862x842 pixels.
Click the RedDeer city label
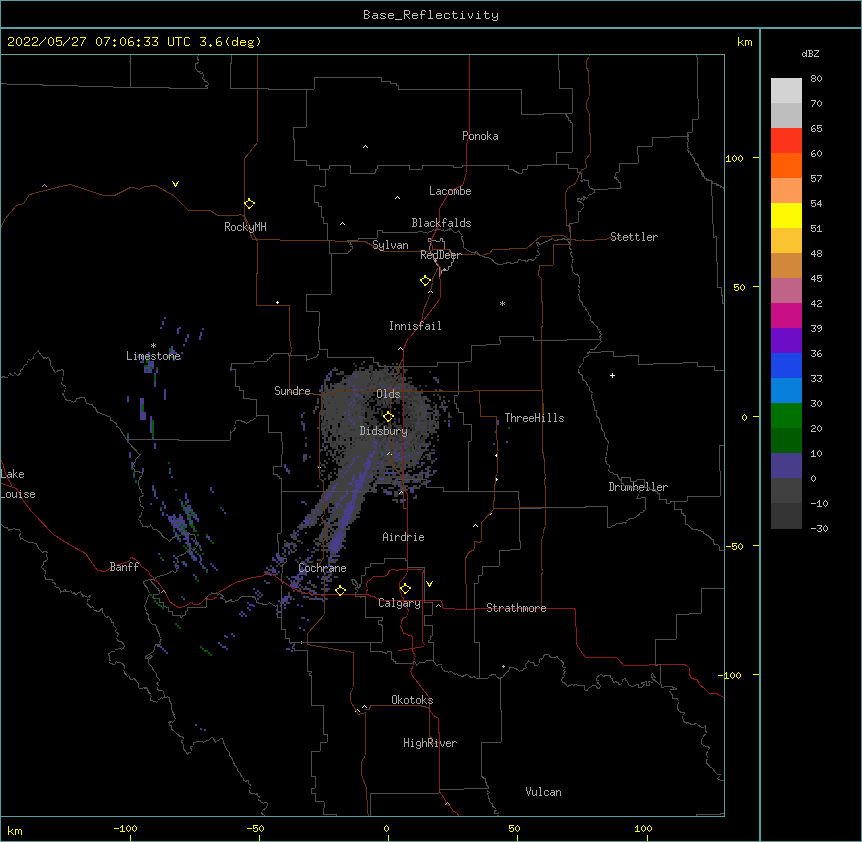440,255
